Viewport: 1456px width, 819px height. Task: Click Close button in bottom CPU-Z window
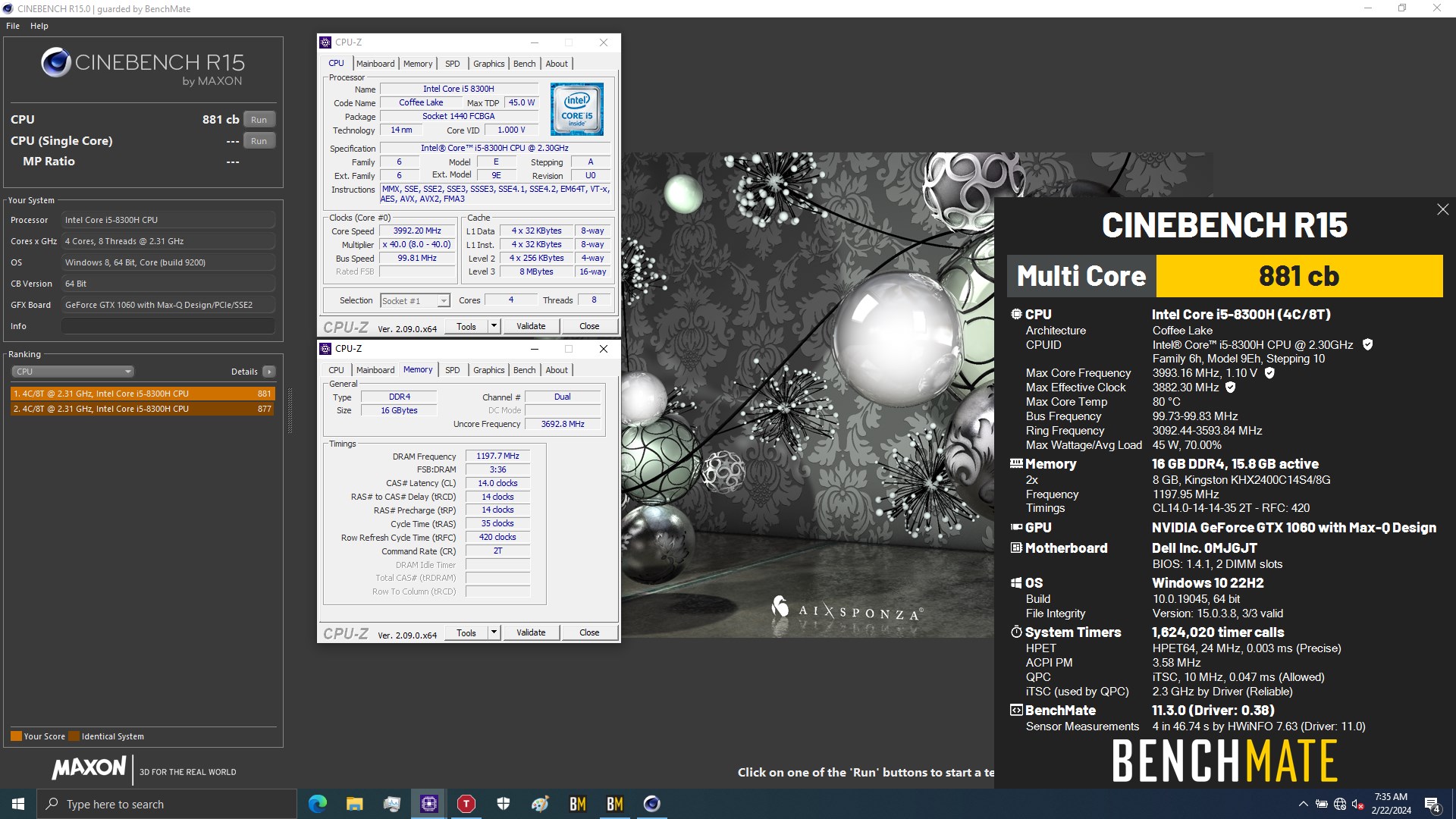[x=589, y=632]
